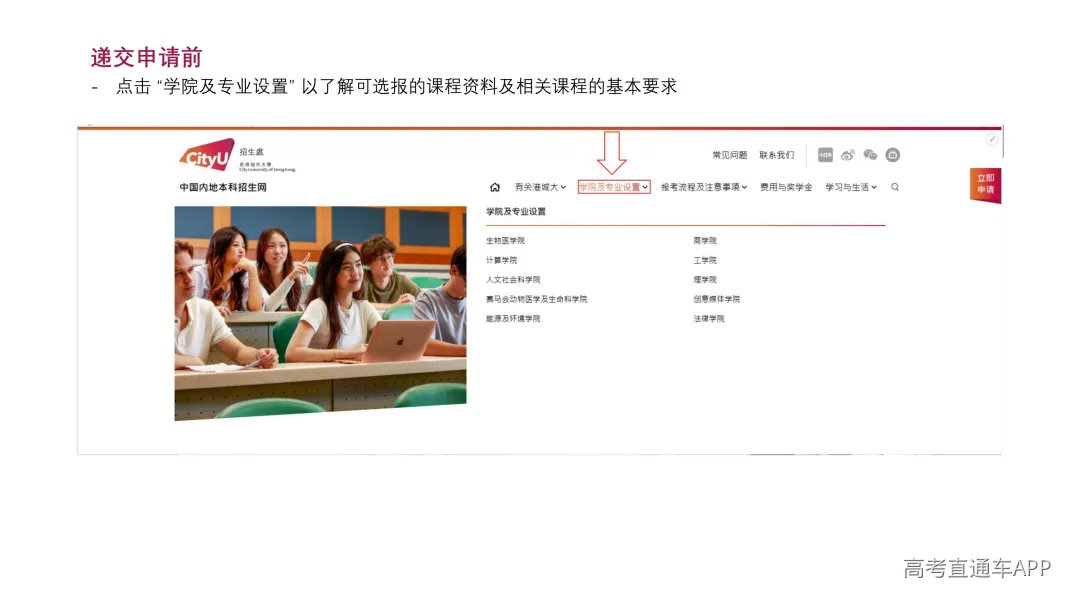Click the CityU logo

coord(207,155)
